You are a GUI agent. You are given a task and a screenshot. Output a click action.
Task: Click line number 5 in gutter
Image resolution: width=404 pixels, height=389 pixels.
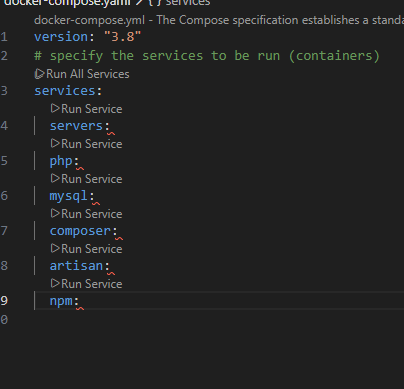coord(4,161)
